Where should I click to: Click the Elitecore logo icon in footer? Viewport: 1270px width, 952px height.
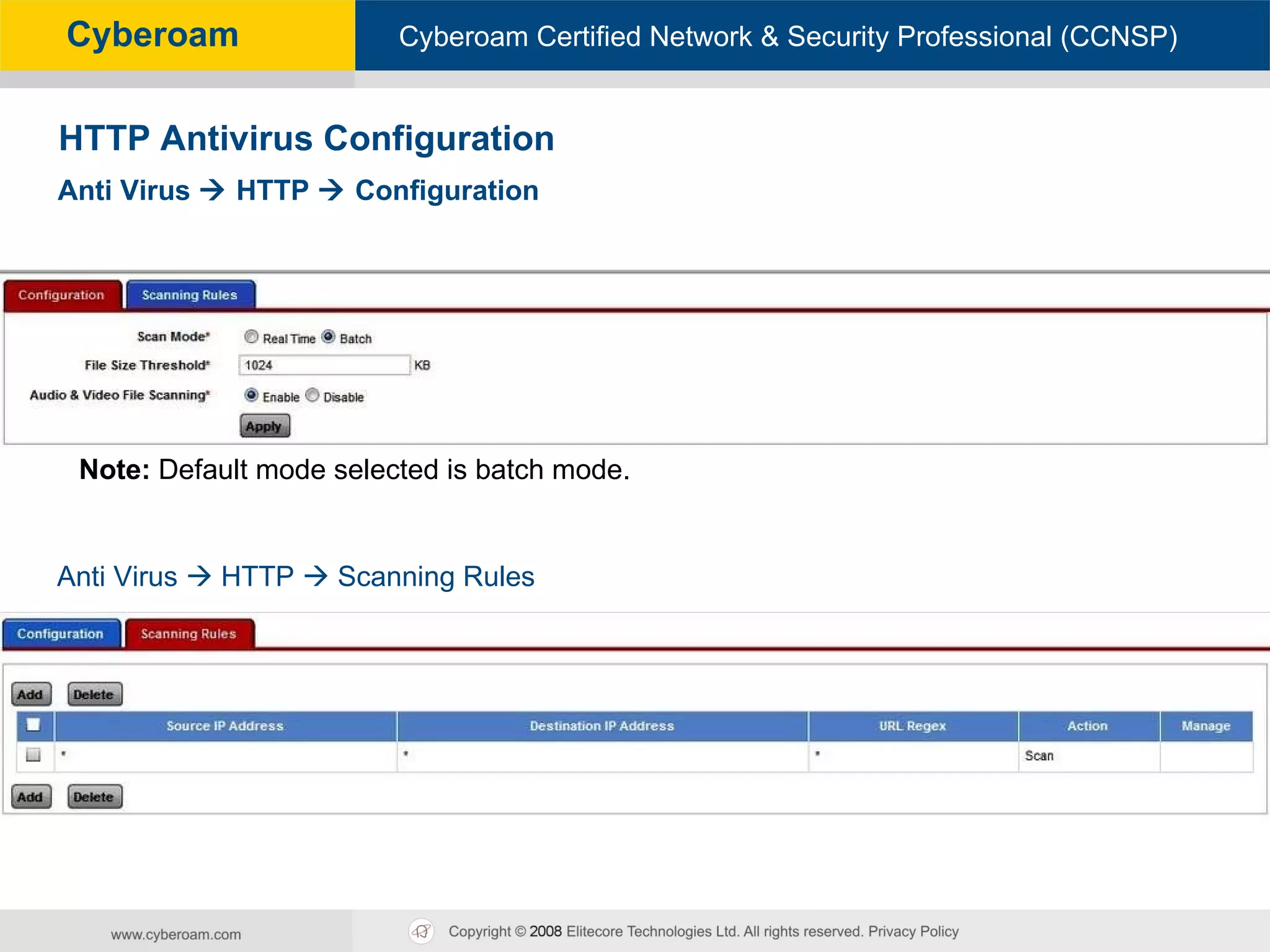click(x=422, y=931)
